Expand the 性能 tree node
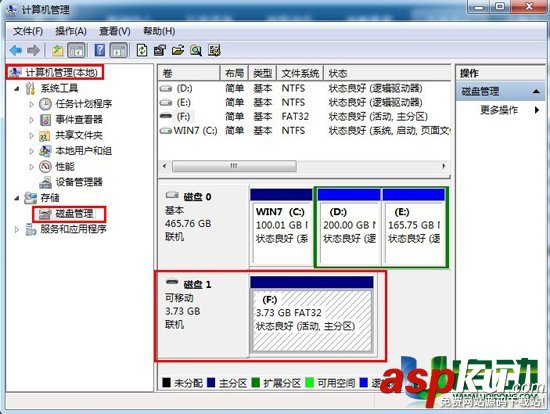Screen dimensions: 550x414 [32, 167]
